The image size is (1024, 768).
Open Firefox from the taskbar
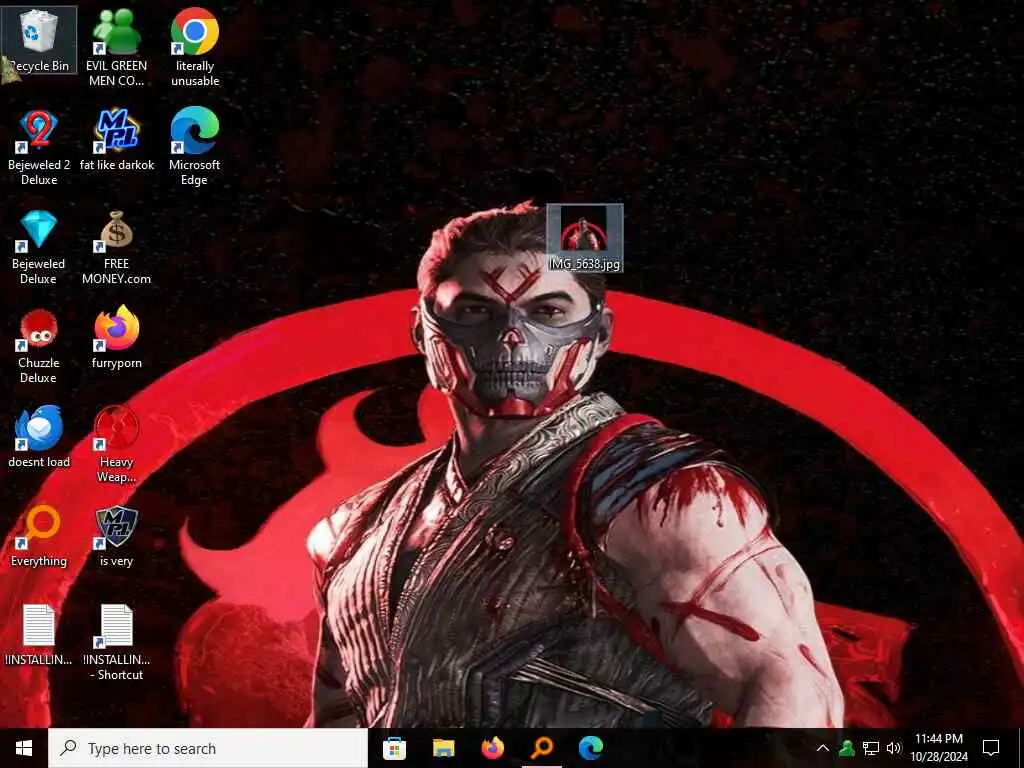pos(492,748)
